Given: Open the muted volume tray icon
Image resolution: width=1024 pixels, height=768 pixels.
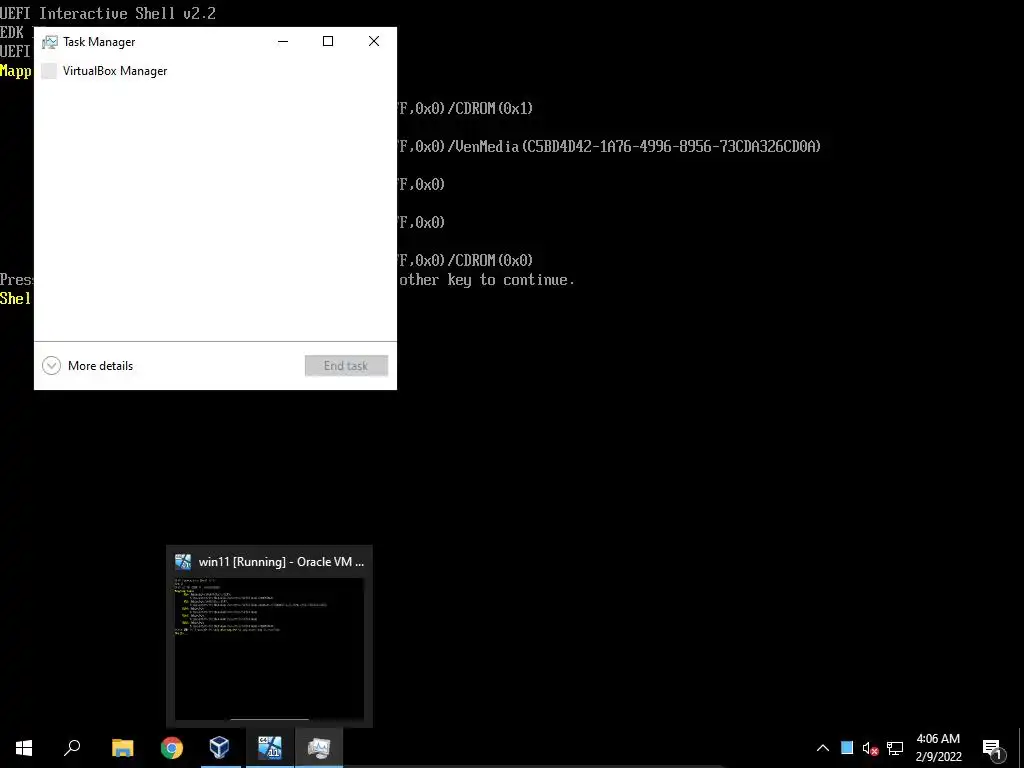Looking at the screenshot, I should coord(871,748).
